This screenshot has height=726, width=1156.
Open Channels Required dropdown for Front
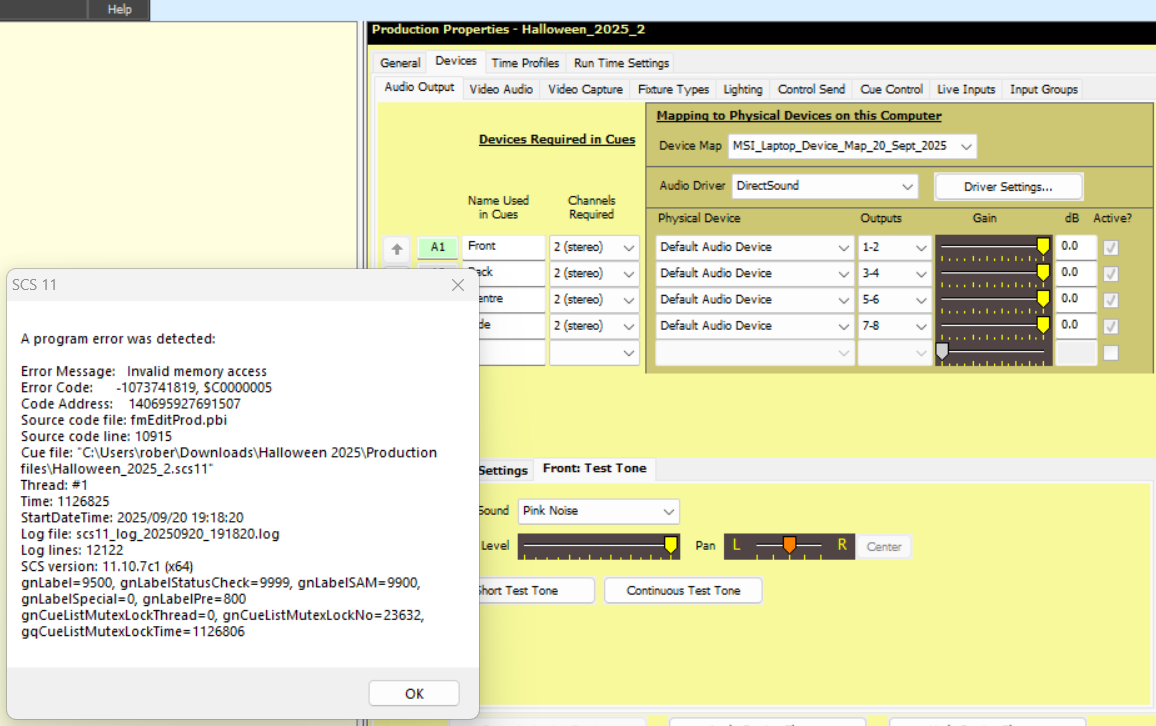tap(594, 247)
